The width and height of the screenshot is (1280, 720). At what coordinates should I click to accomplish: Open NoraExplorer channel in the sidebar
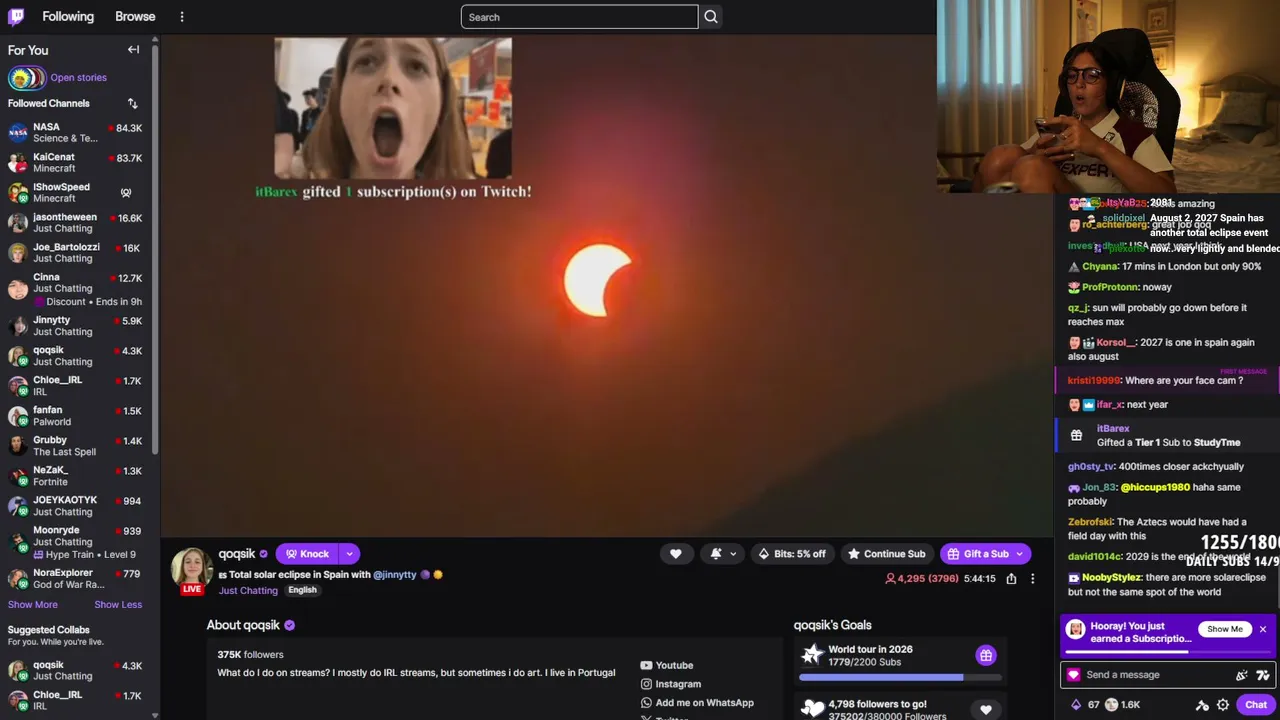coord(75,578)
